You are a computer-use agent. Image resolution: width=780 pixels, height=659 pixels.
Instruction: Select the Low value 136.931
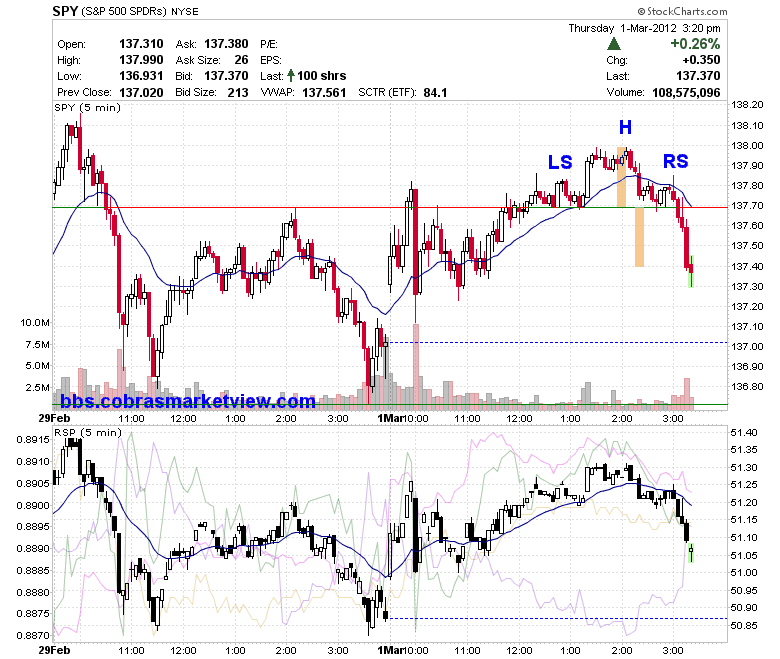click(x=141, y=76)
